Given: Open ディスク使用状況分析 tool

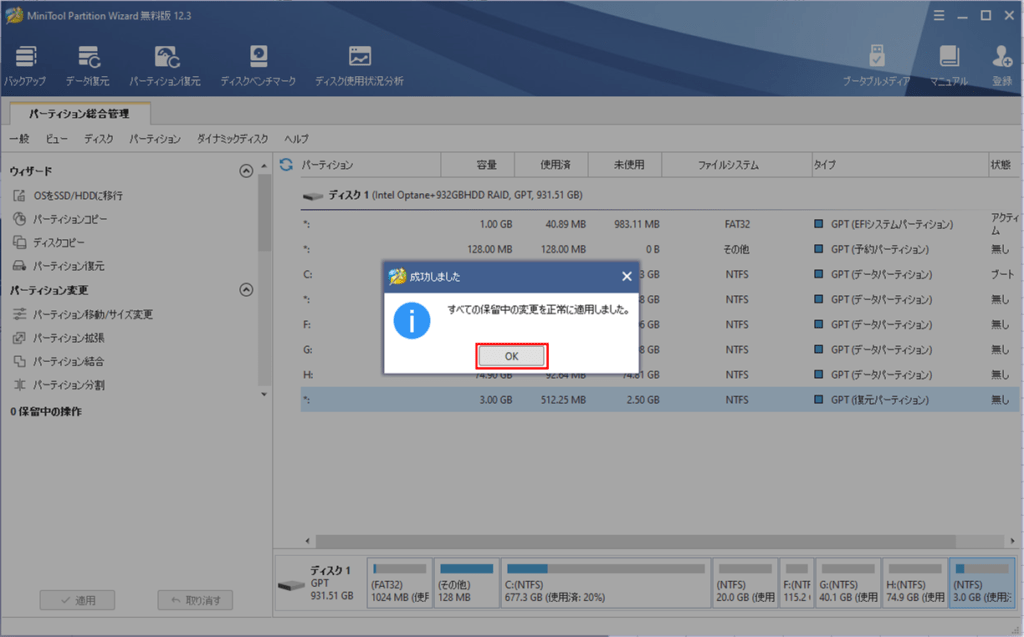Looking at the screenshot, I should pyautogui.click(x=359, y=64).
